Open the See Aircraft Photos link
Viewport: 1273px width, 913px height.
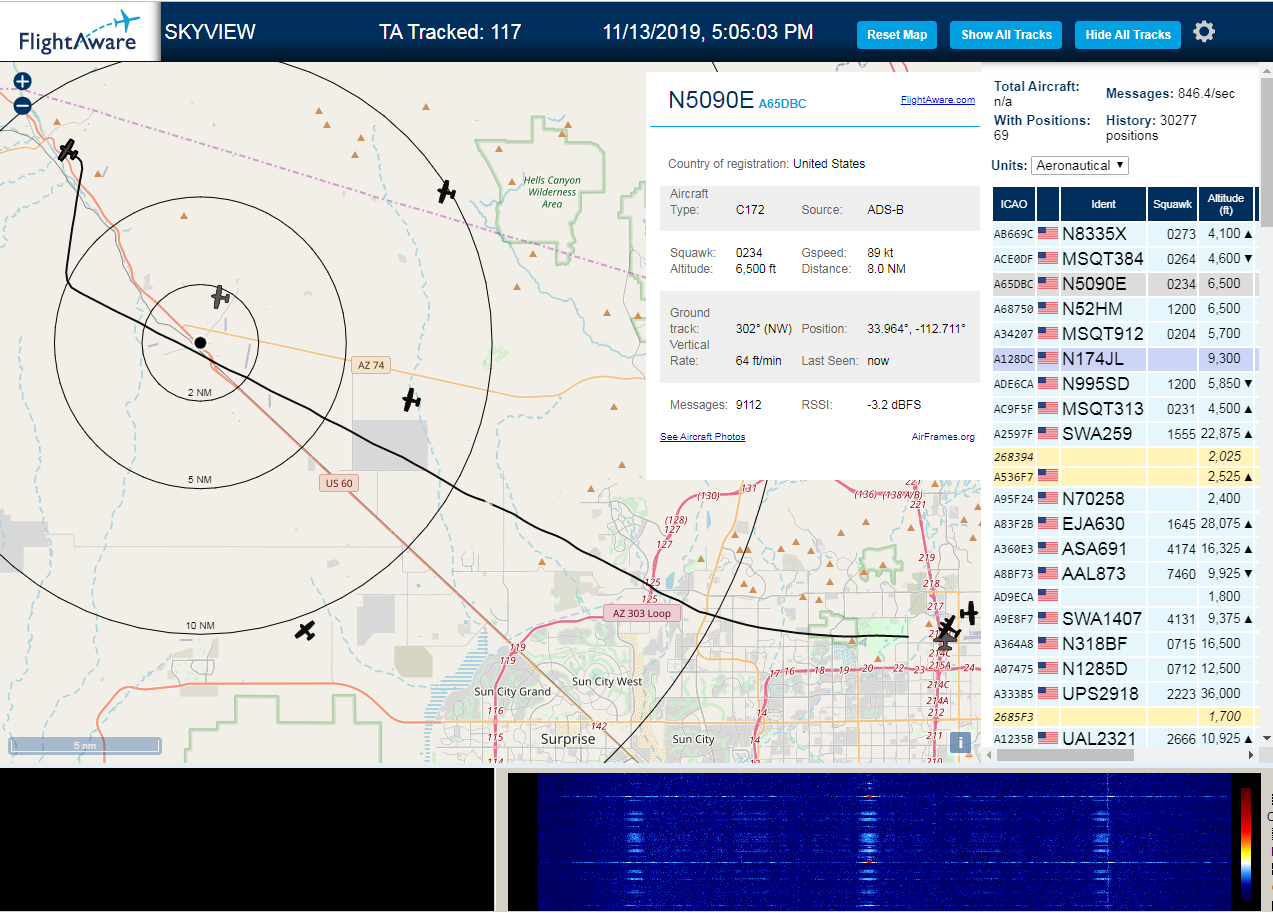pos(702,437)
